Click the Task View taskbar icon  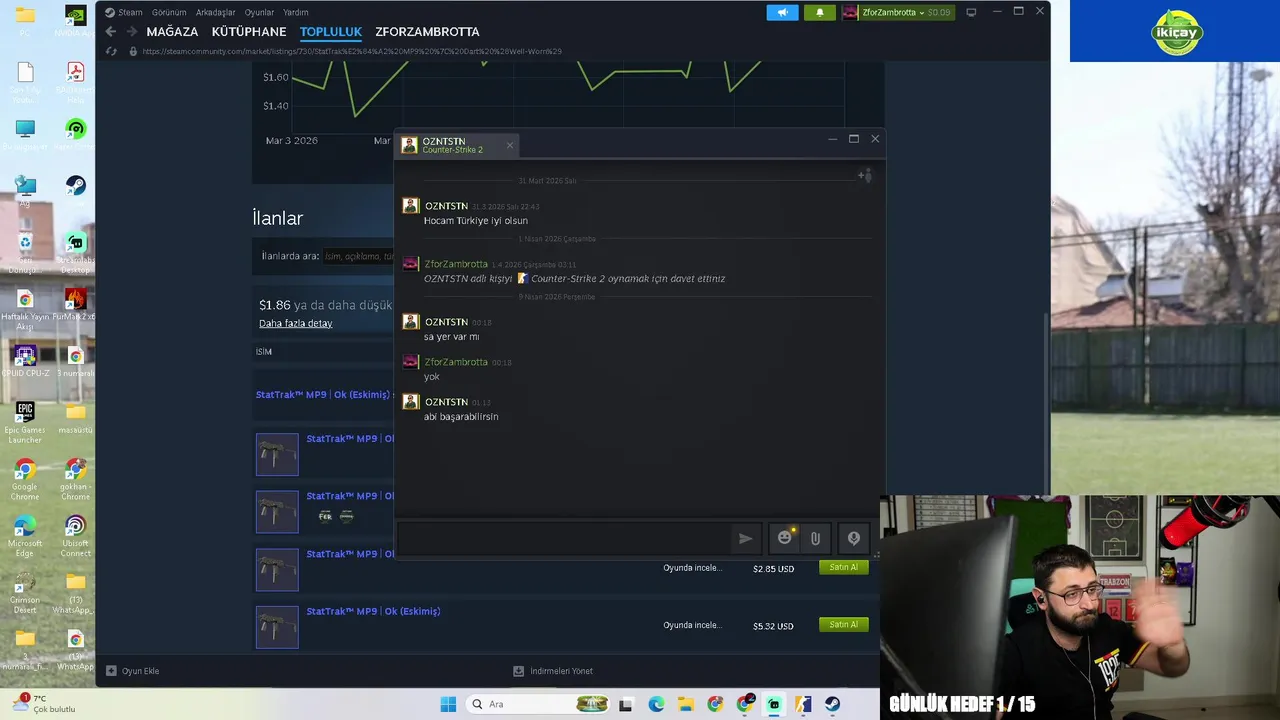[626, 704]
